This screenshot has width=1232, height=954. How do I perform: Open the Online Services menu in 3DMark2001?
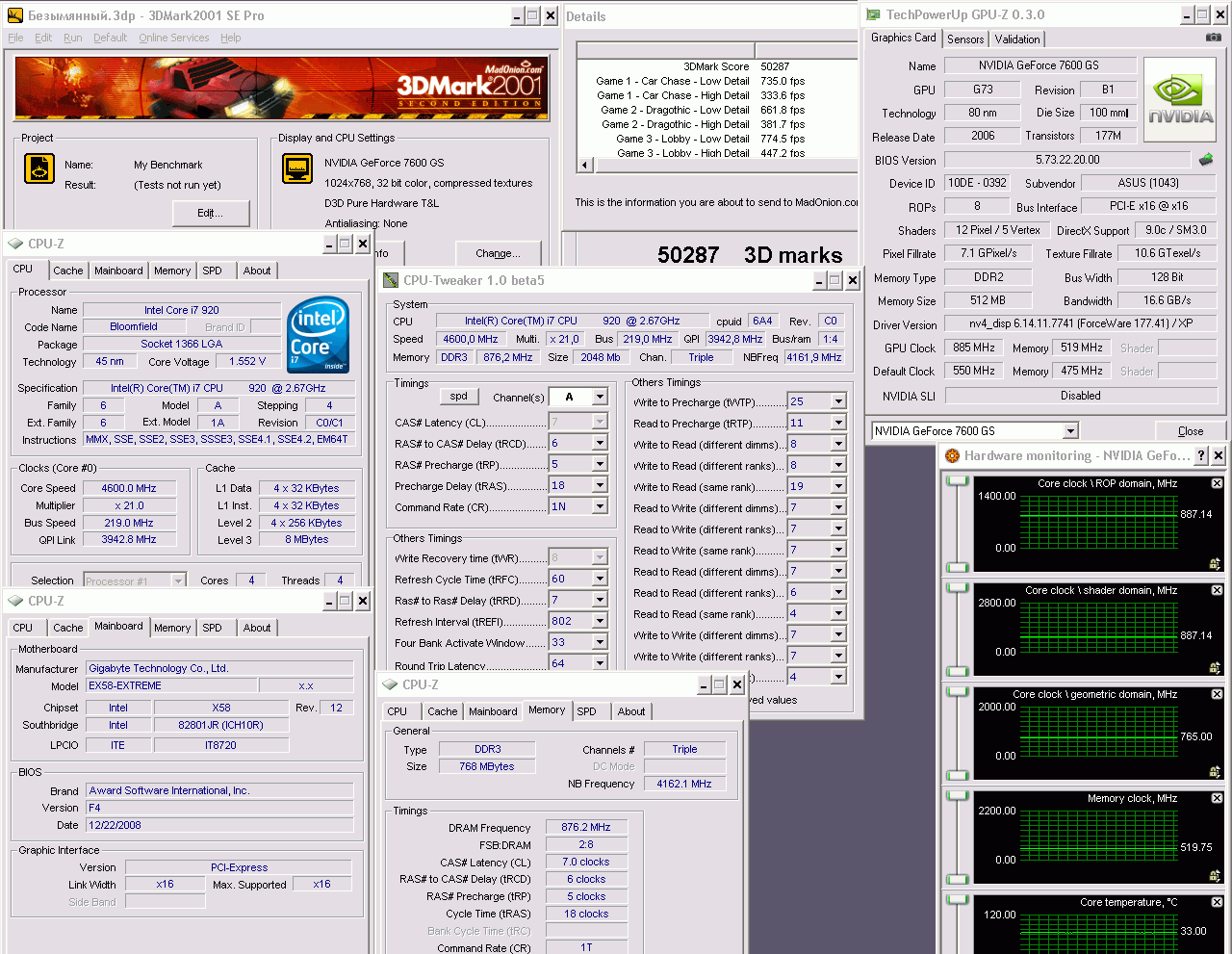pyautogui.click(x=173, y=38)
